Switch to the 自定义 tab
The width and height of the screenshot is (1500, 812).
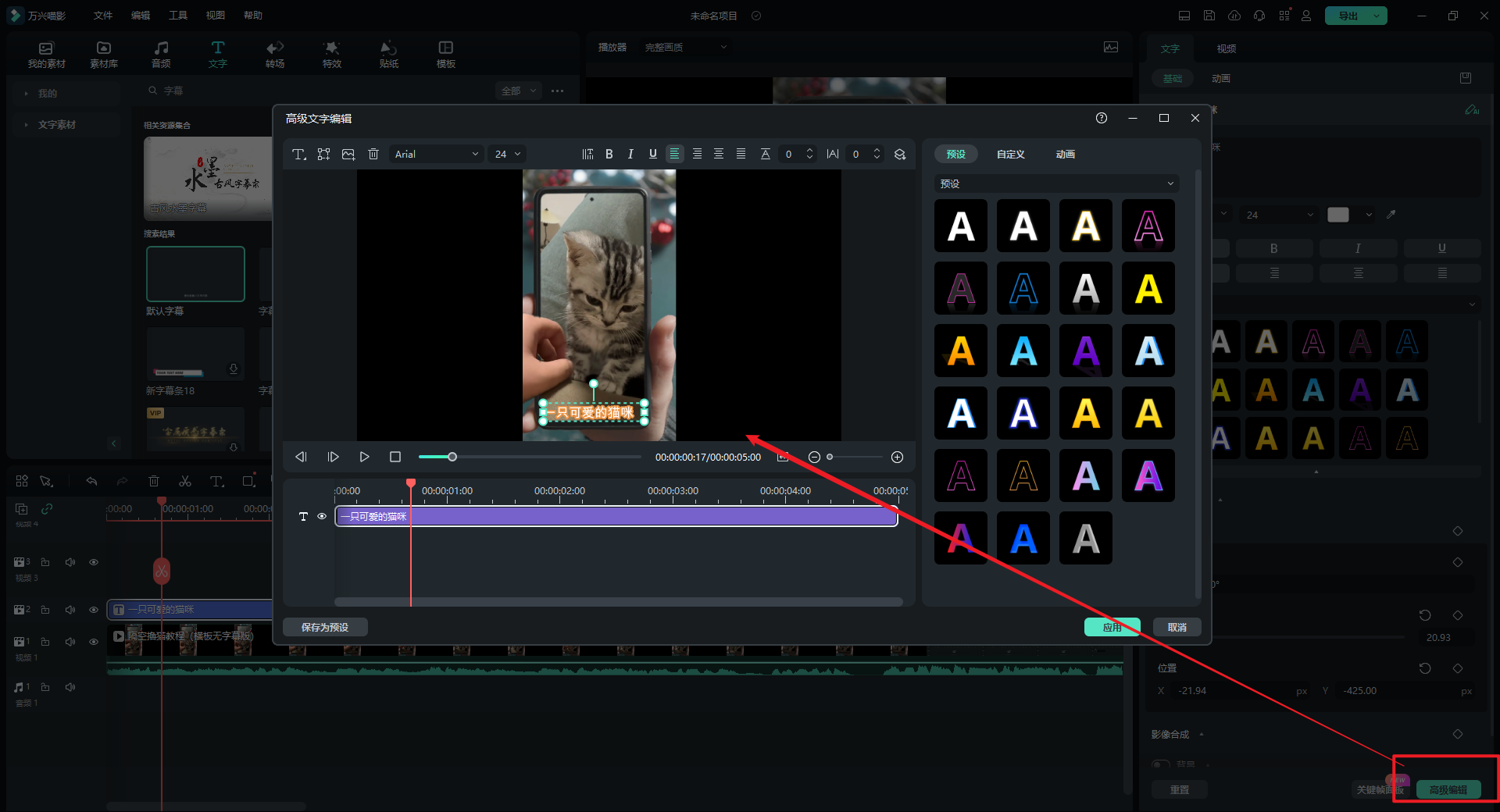1010,155
